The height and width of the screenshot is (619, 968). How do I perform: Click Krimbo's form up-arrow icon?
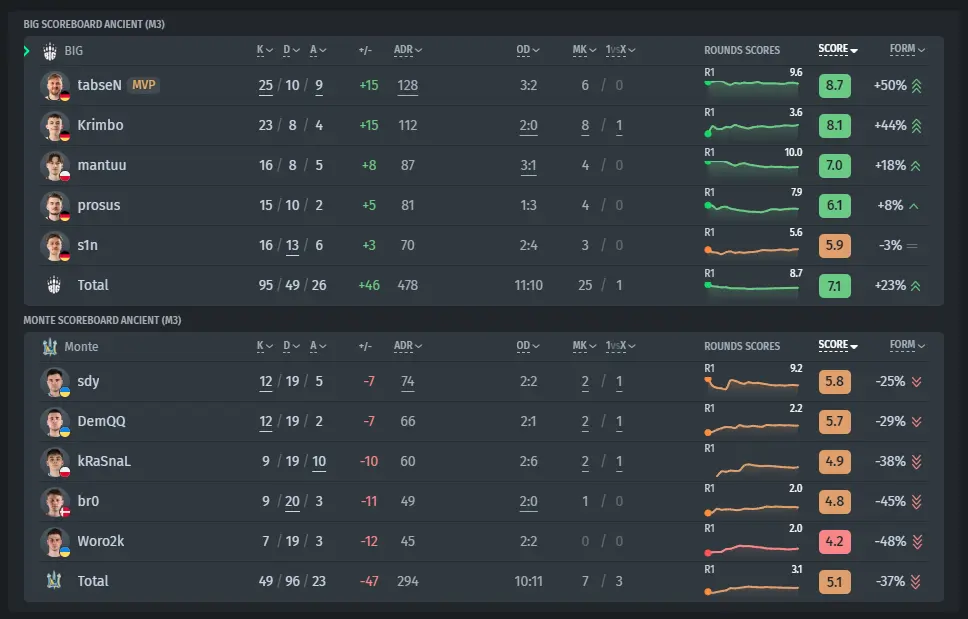pos(917,126)
